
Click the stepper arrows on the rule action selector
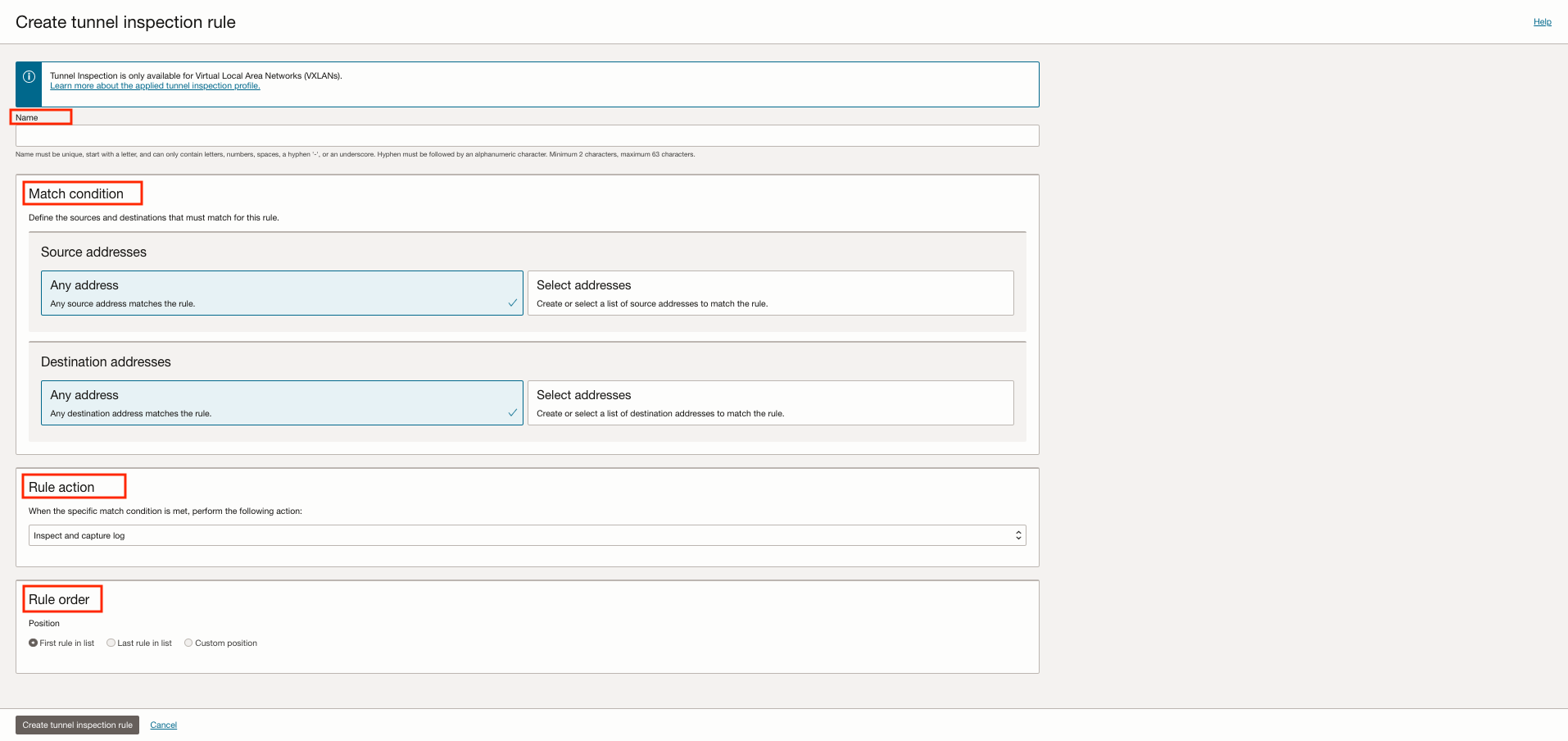click(1018, 534)
